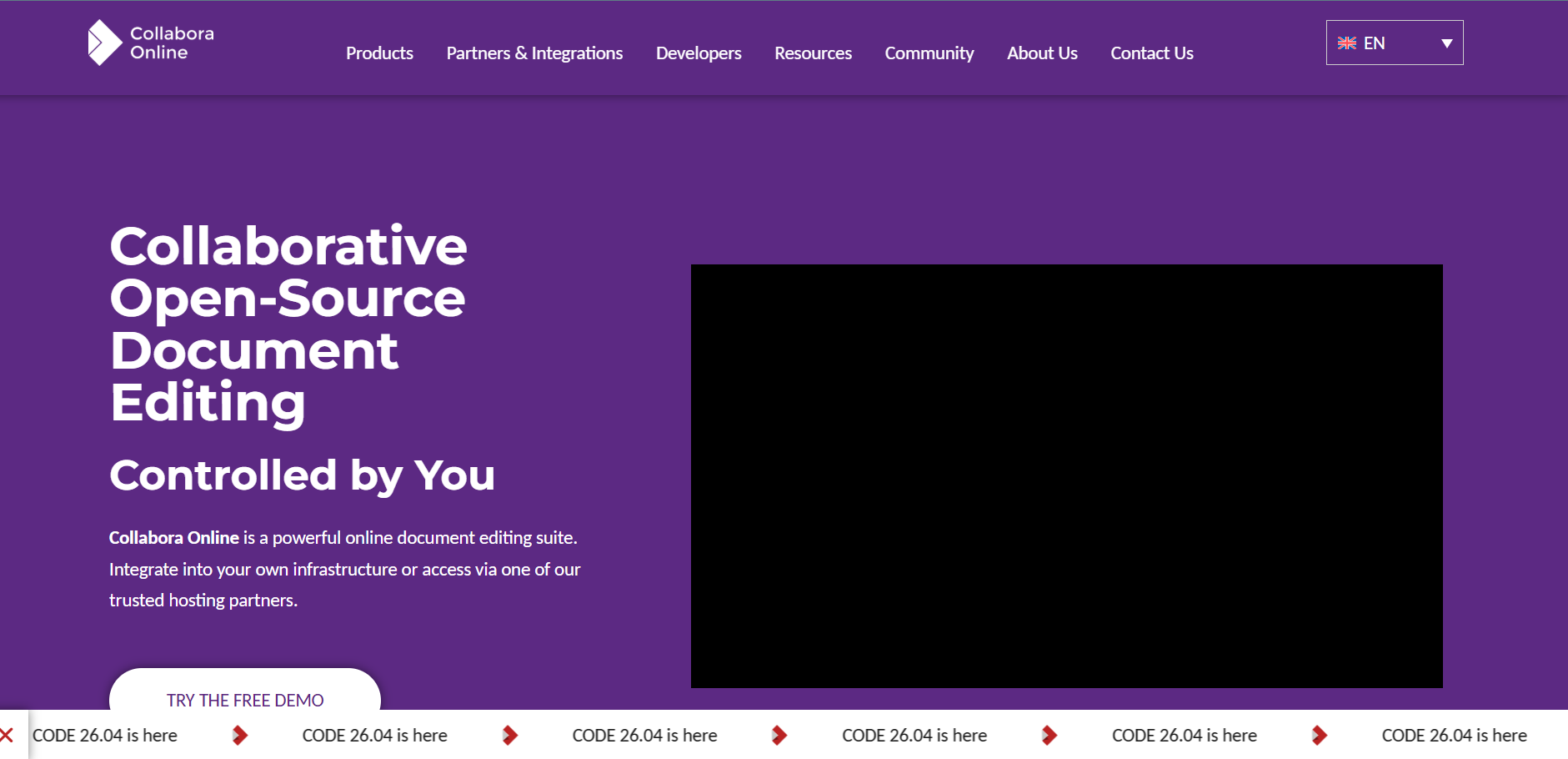Open the Products menu
This screenshot has width=1568, height=759.
tap(379, 53)
